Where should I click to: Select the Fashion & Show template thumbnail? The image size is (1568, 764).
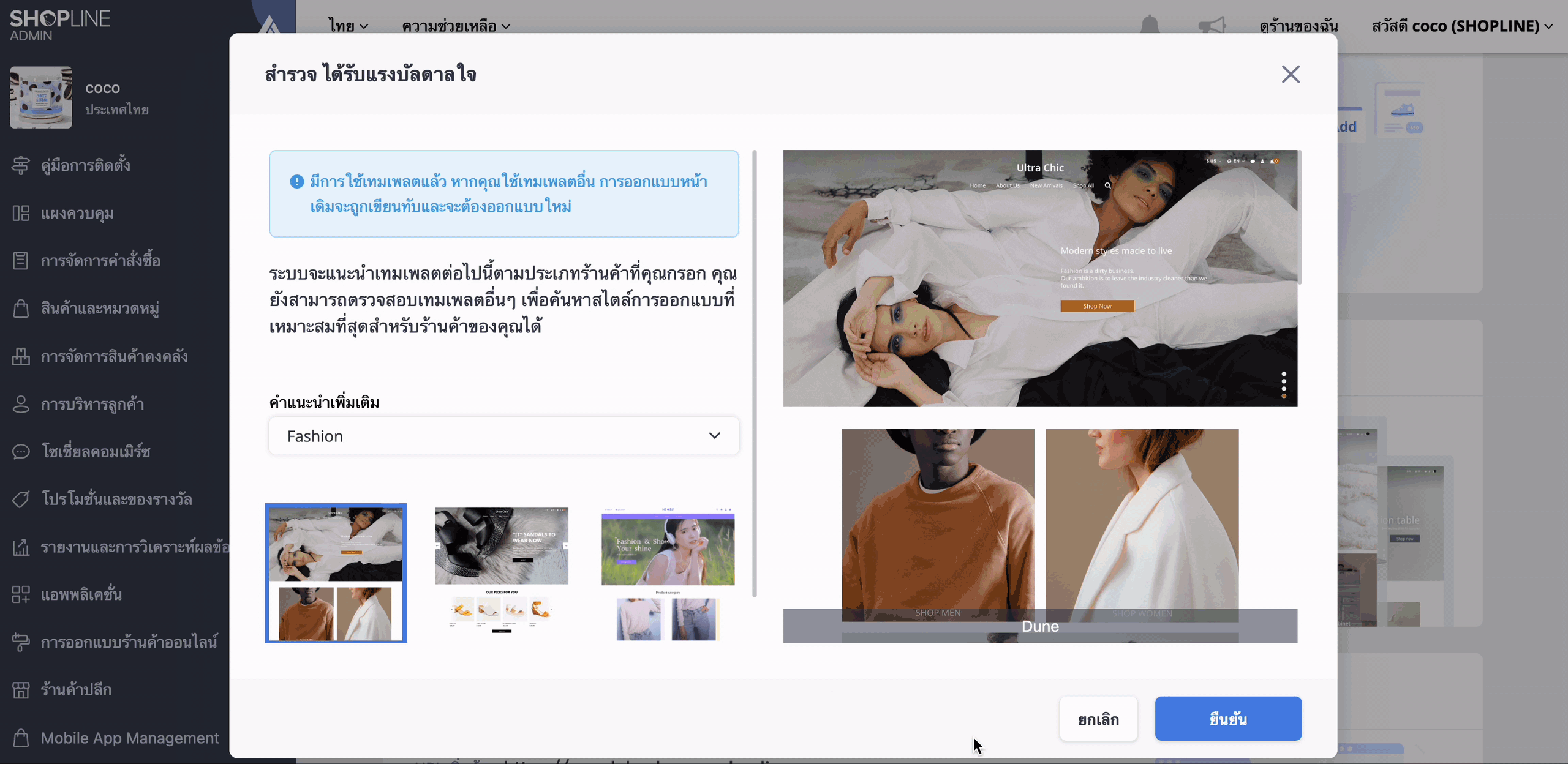tap(668, 574)
